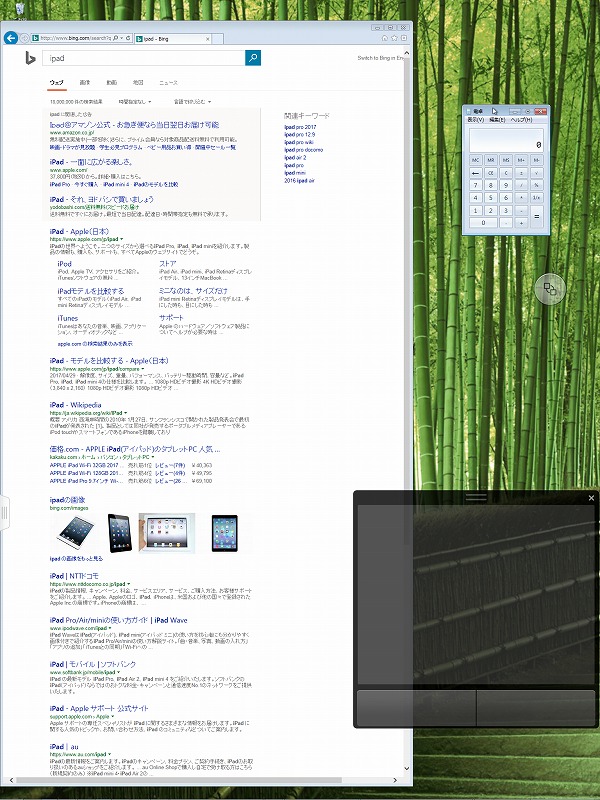
Task: Open related keyword 'ipad pro 2017'
Action: point(300,127)
